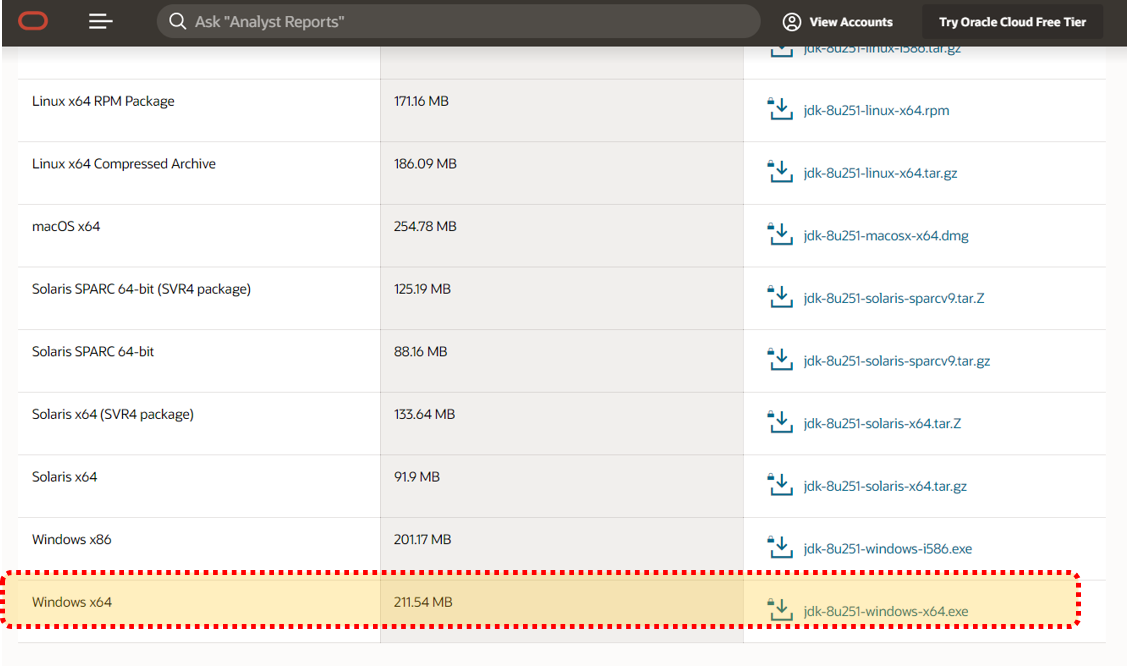Image resolution: width=1127 pixels, height=666 pixels.
Task: Select the macOS x64 row label
Action: click(x=65, y=226)
